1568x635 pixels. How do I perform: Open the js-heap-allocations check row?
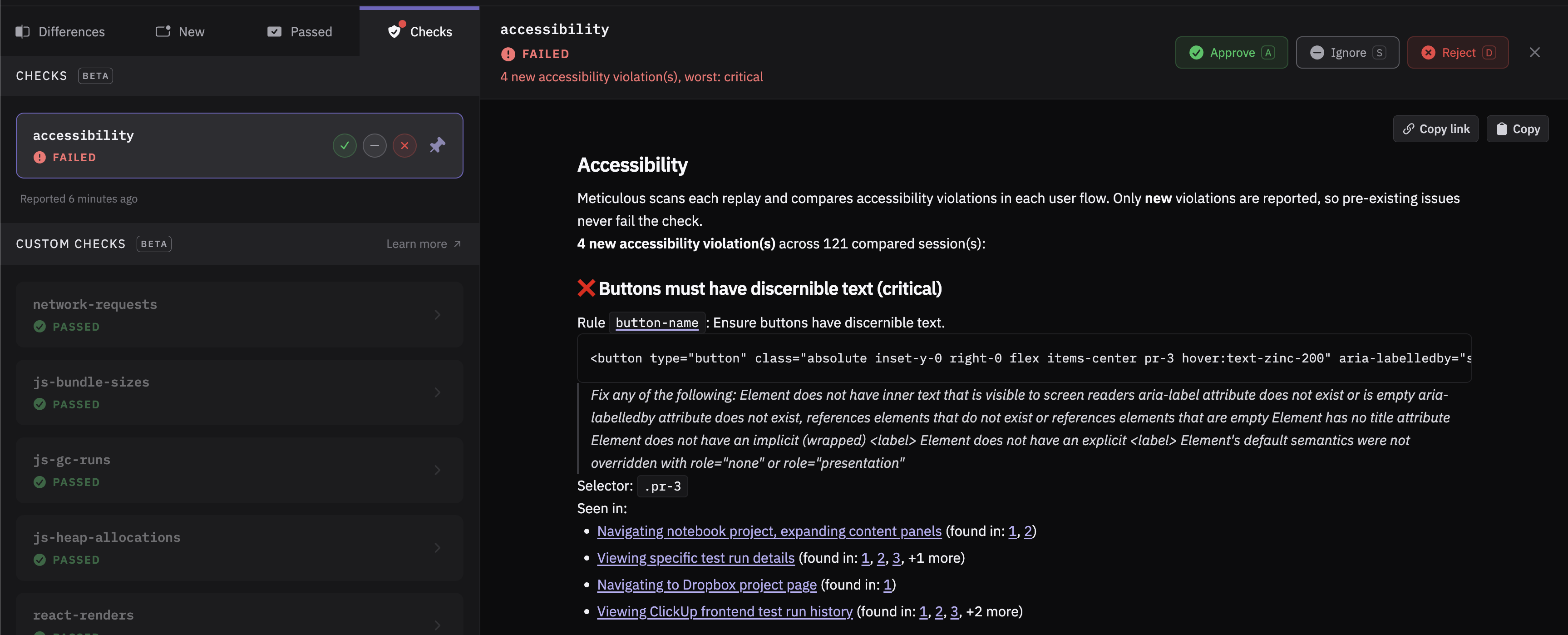click(x=239, y=548)
